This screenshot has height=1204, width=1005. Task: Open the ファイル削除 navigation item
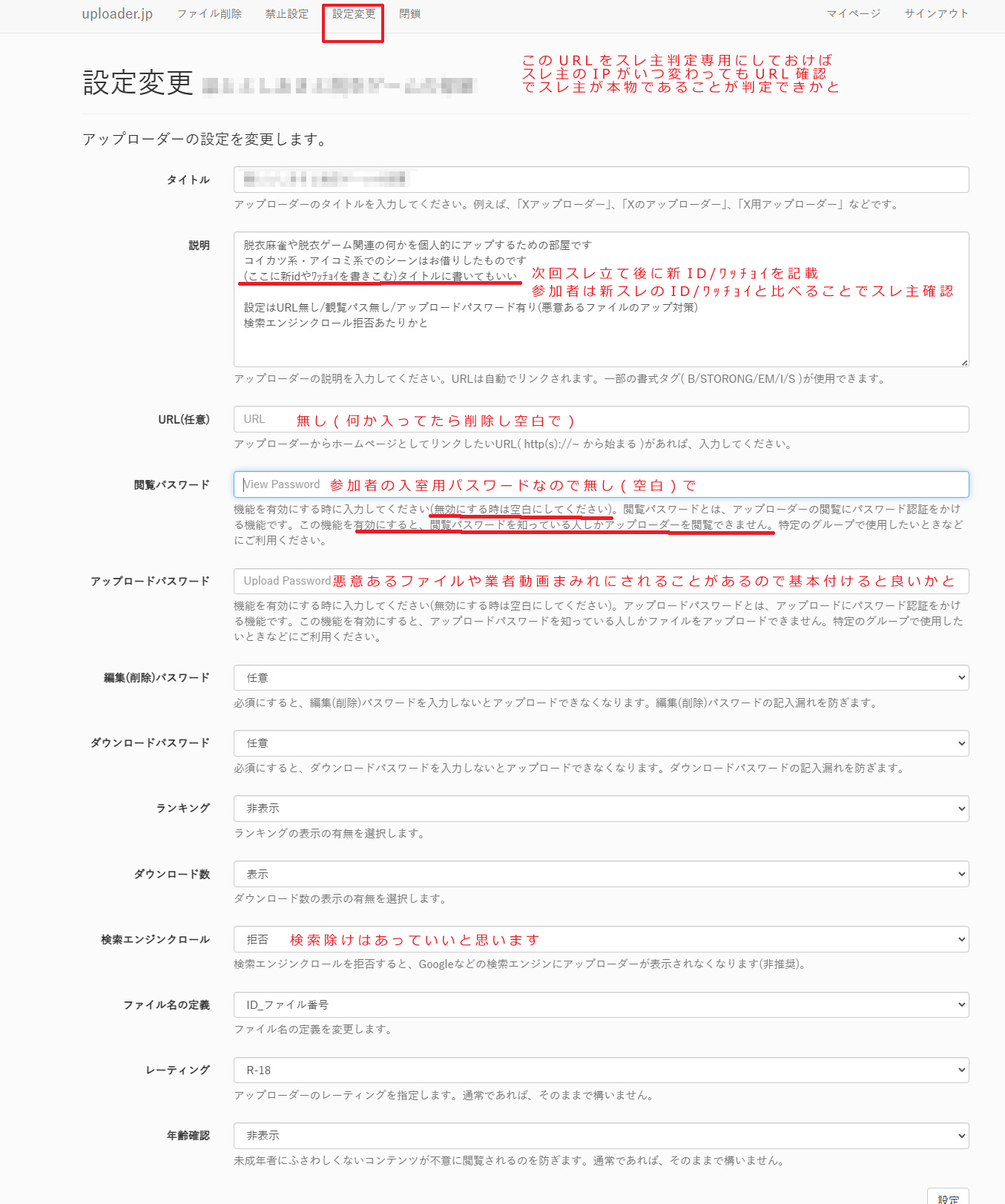point(209,14)
